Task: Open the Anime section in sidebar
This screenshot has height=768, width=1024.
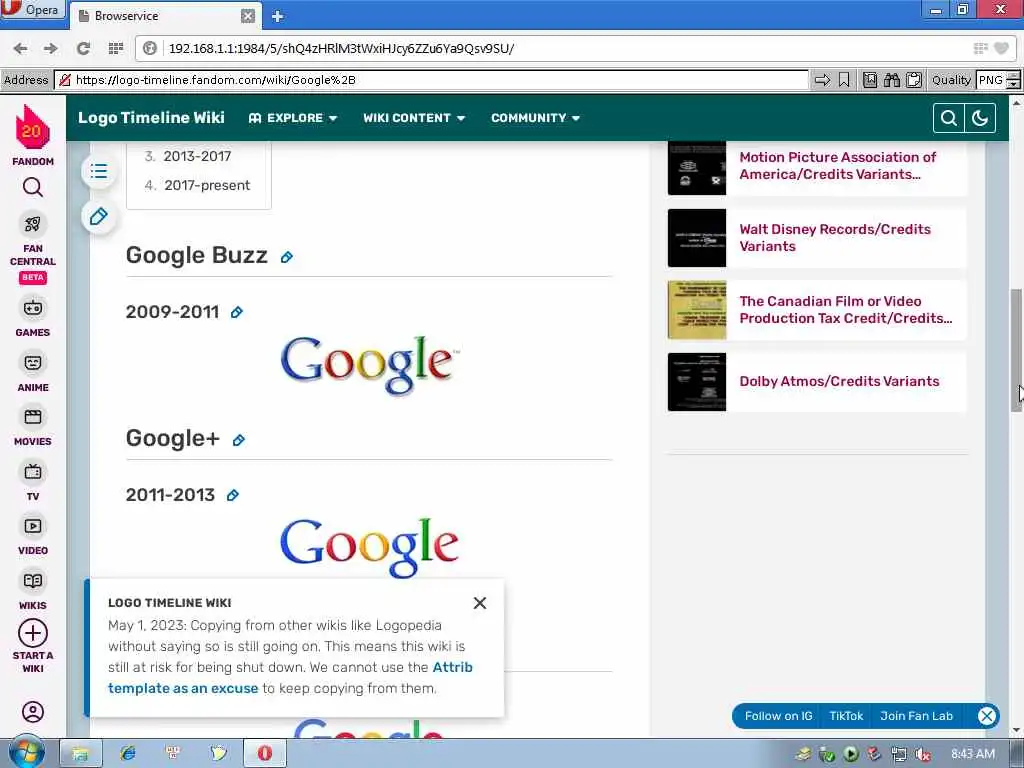Action: click(x=33, y=372)
